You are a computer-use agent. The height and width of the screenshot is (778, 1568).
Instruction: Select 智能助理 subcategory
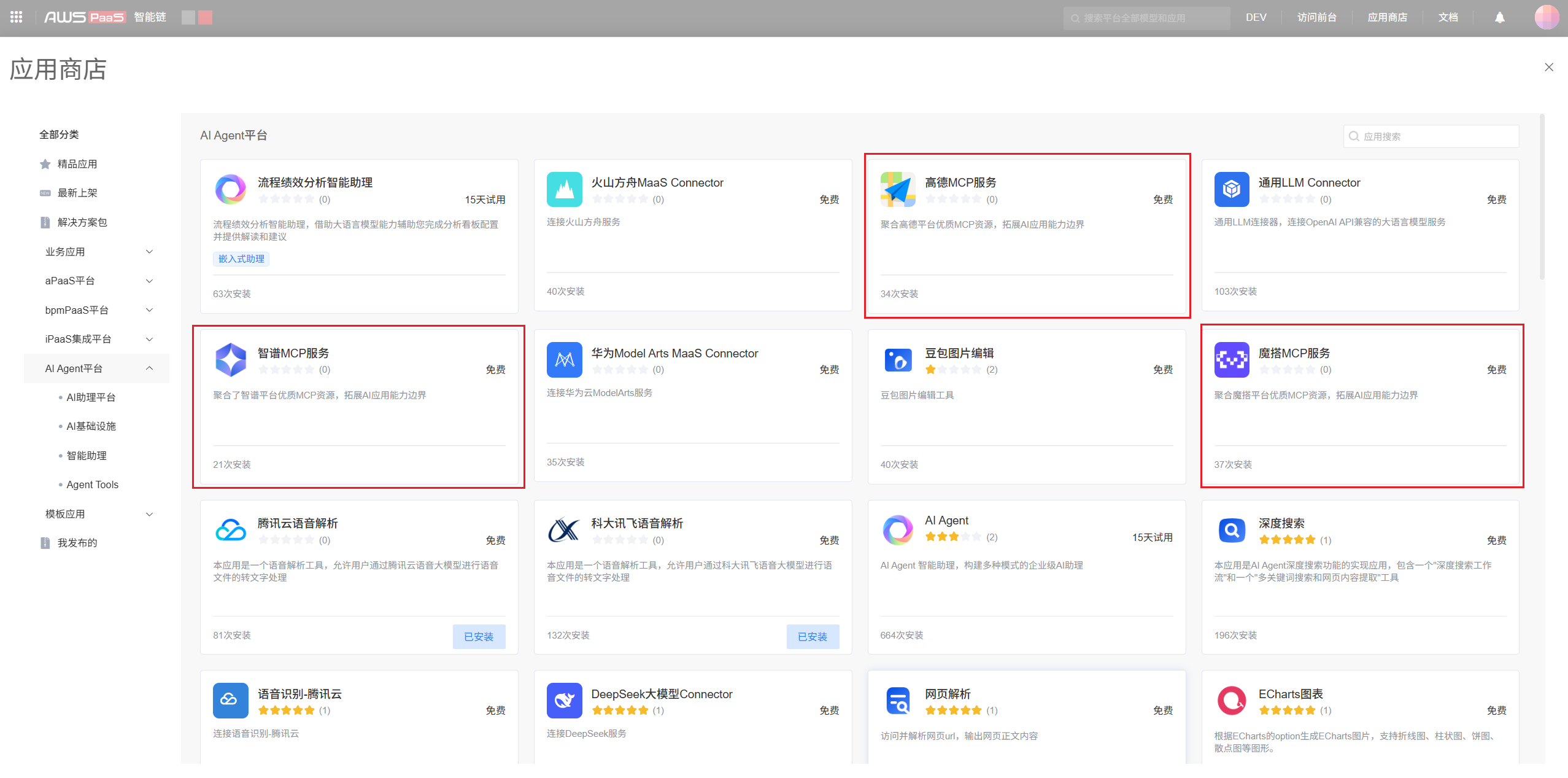point(87,456)
